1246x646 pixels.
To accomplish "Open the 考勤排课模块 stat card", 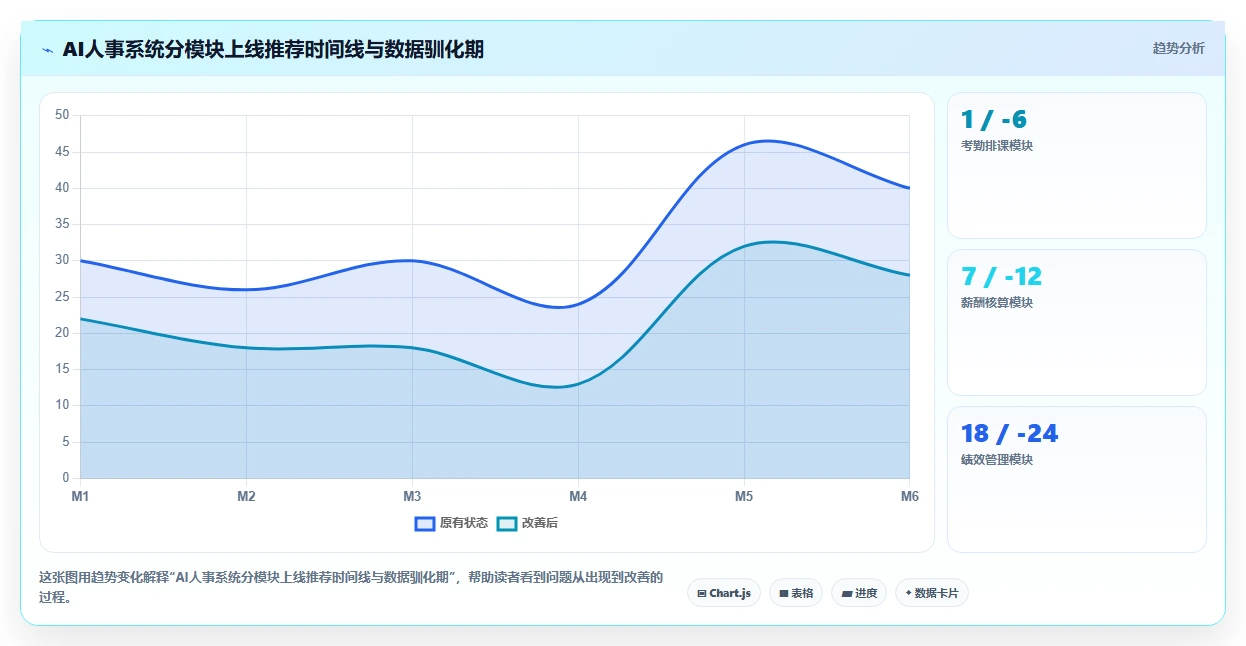I will (x=1077, y=165).
